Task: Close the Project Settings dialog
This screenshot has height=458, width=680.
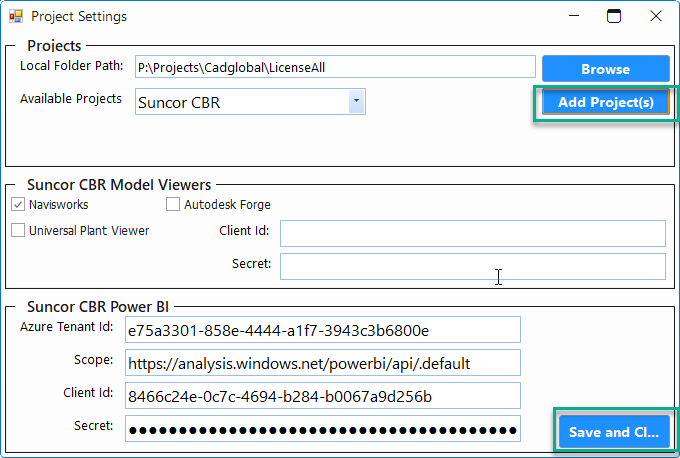Action: [655, 16]
